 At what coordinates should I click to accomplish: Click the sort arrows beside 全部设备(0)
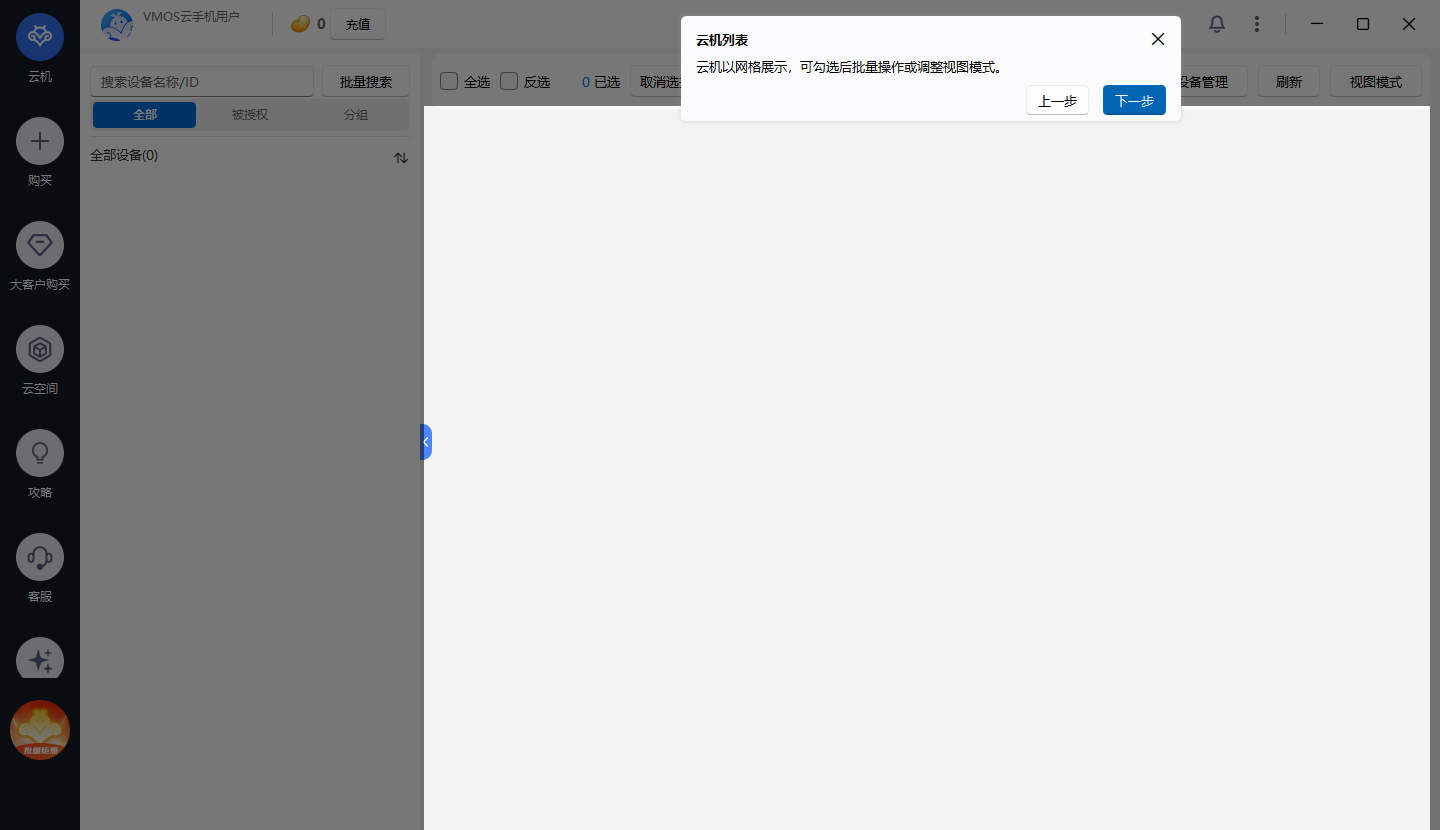401,158
